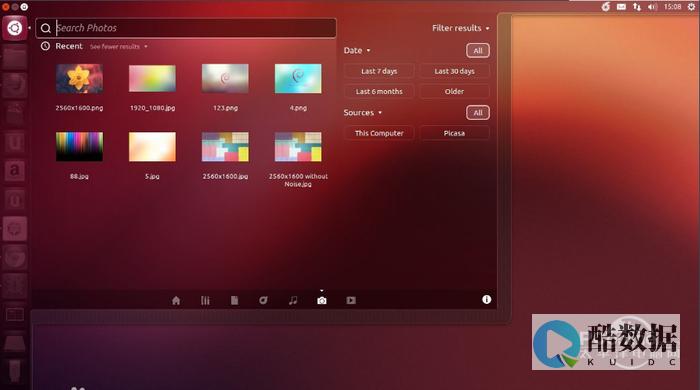
Task: Collapse the Filter results panel
Action: point(460,28)
